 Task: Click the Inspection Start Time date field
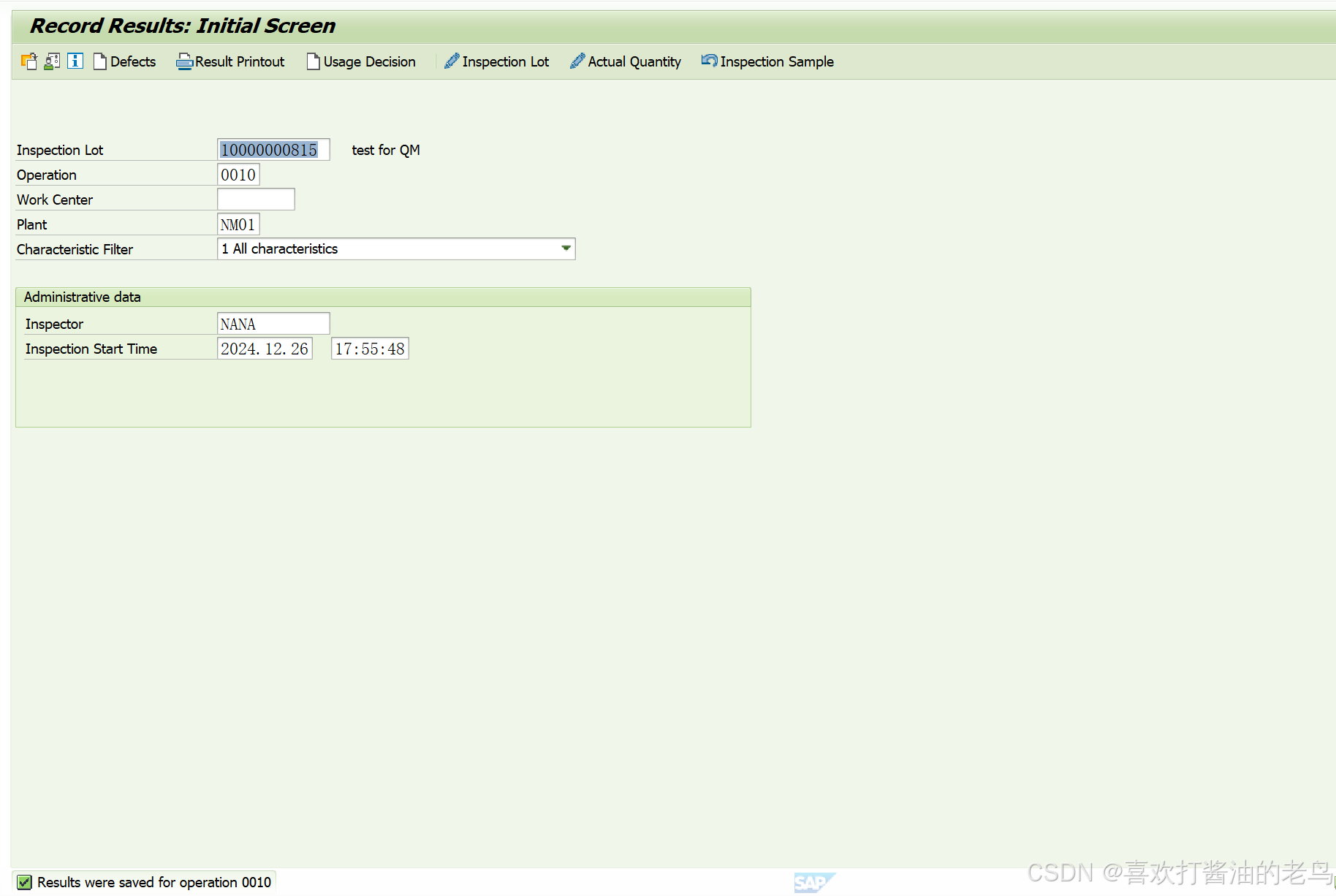[x=264, y=349]
